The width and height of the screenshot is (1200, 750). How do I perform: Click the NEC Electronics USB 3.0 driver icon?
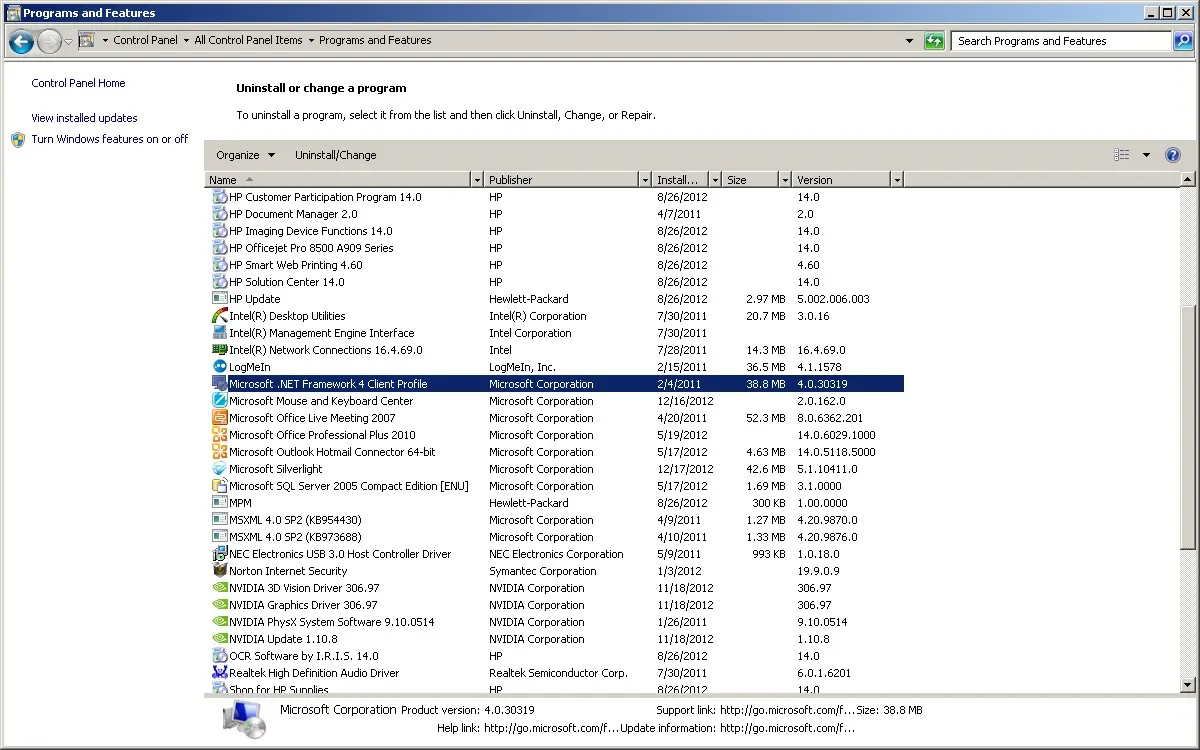(x=220, y=554)
